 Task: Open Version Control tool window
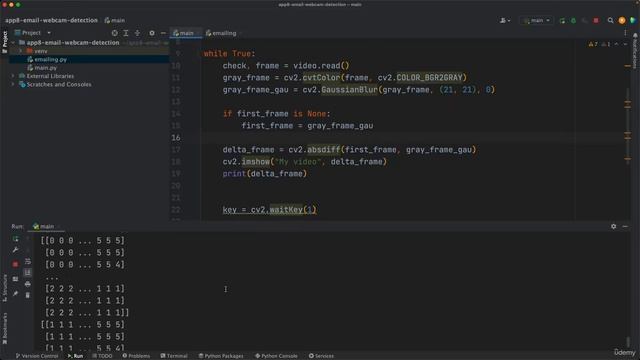pyautogui.click(x=37, y=356)
